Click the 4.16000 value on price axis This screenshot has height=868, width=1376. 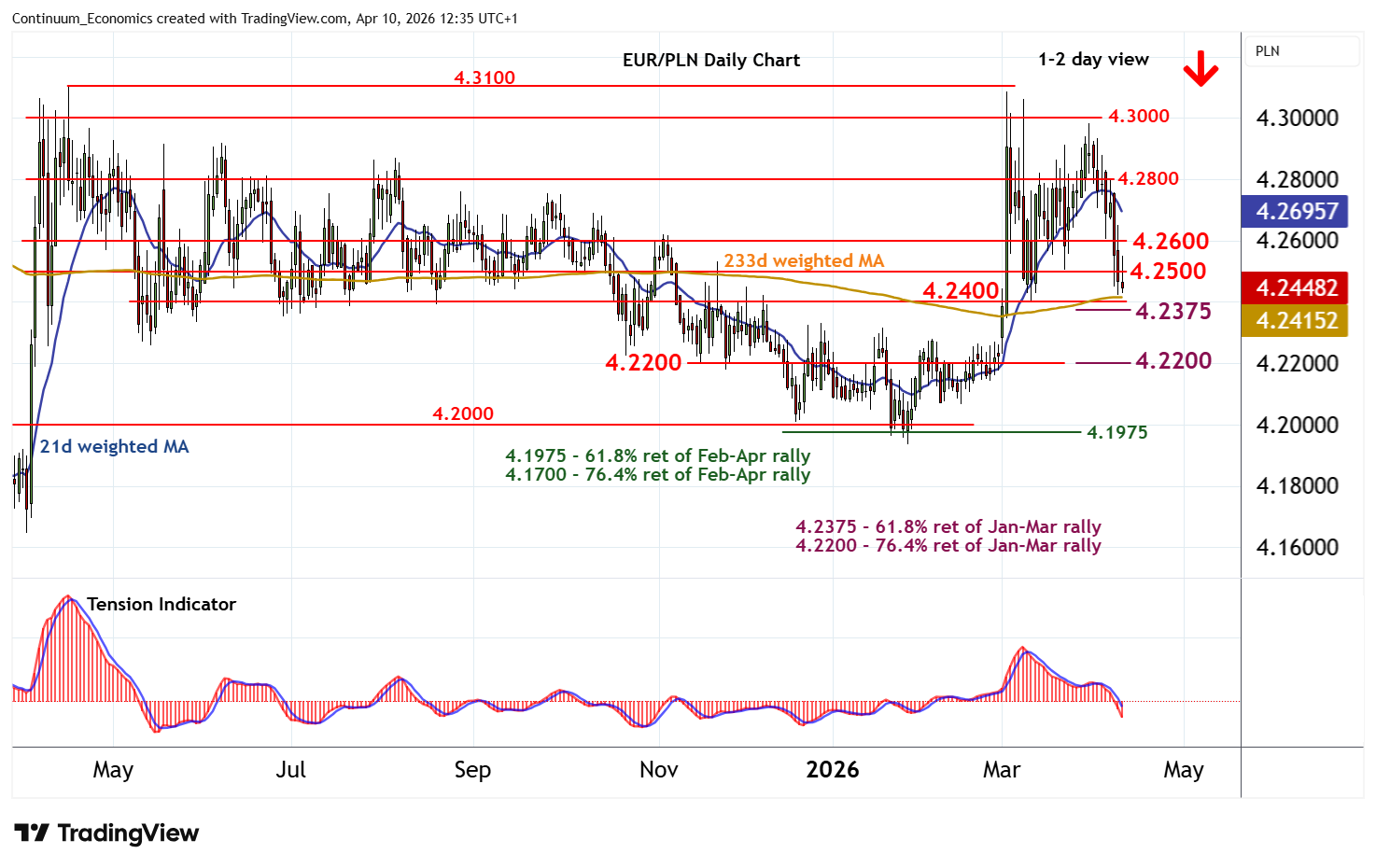point(1297,547)
